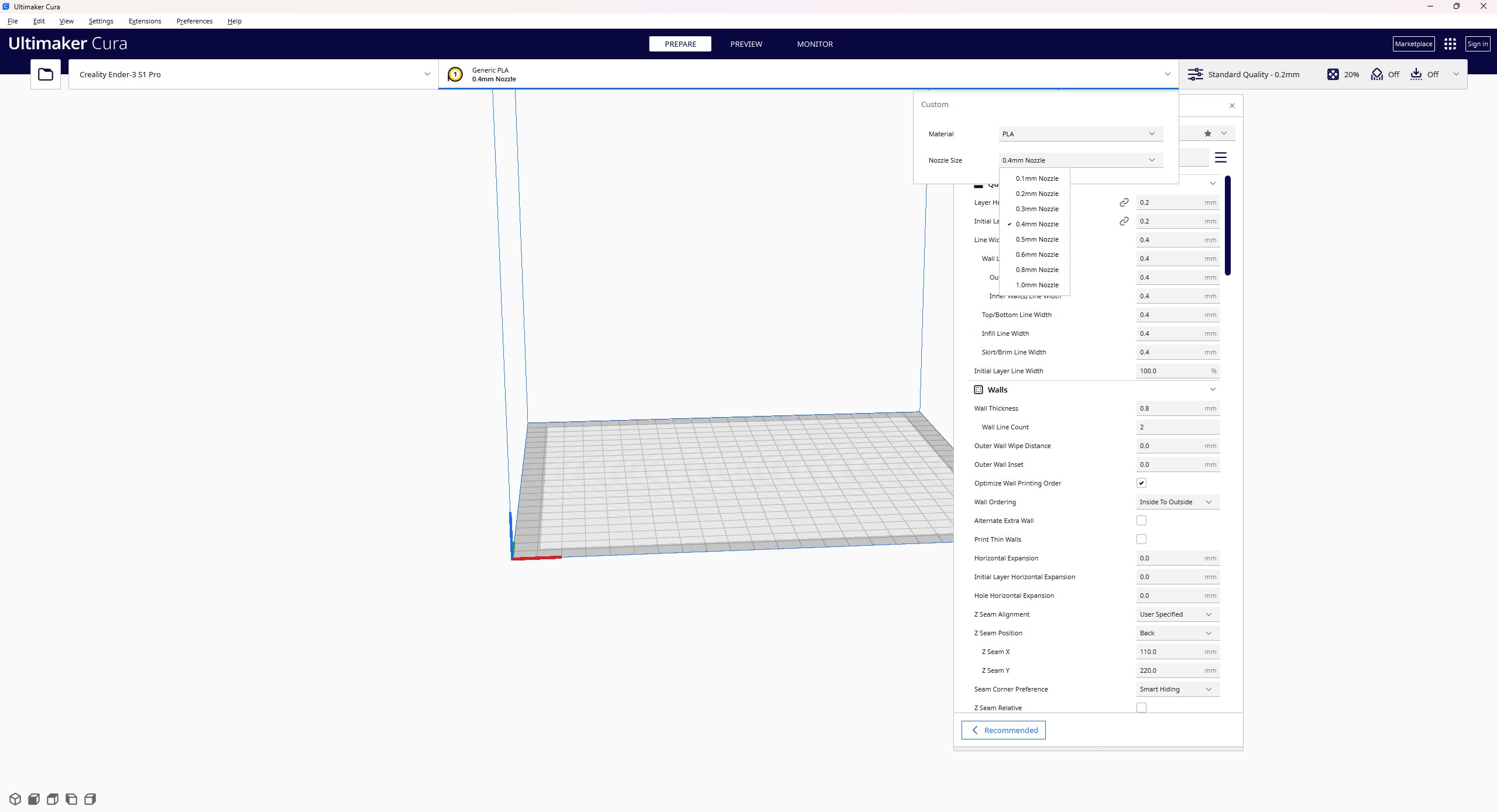
Task: Open the File menu
Action: pos(12,21)
